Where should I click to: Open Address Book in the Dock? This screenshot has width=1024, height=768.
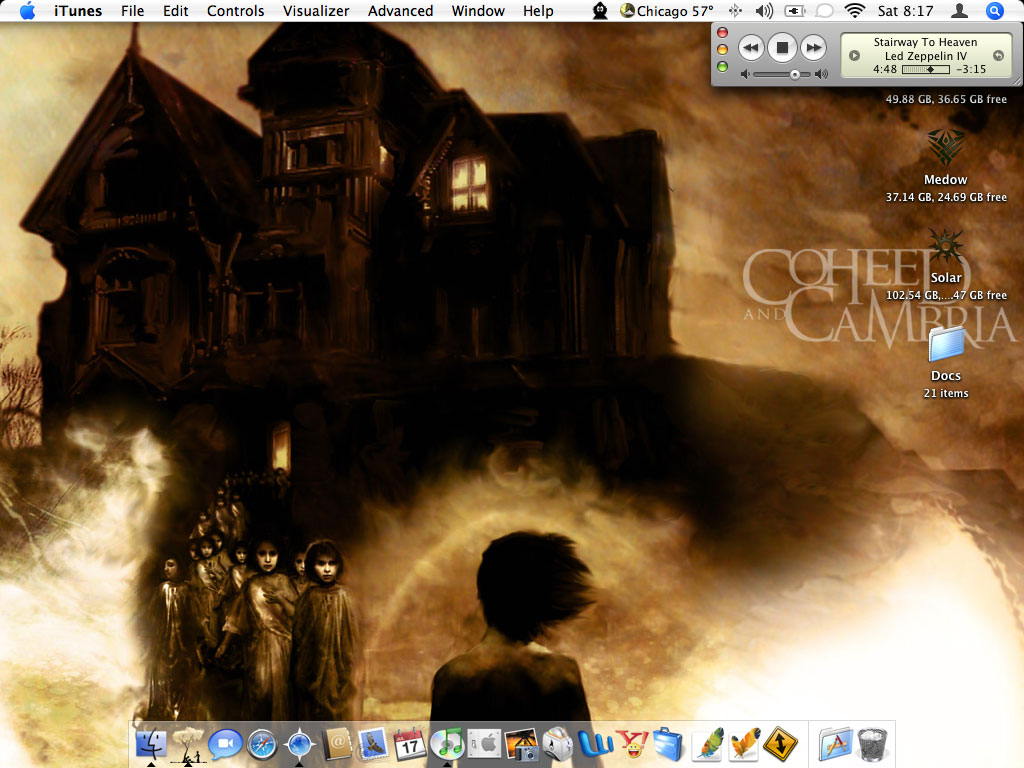point(337,744)
